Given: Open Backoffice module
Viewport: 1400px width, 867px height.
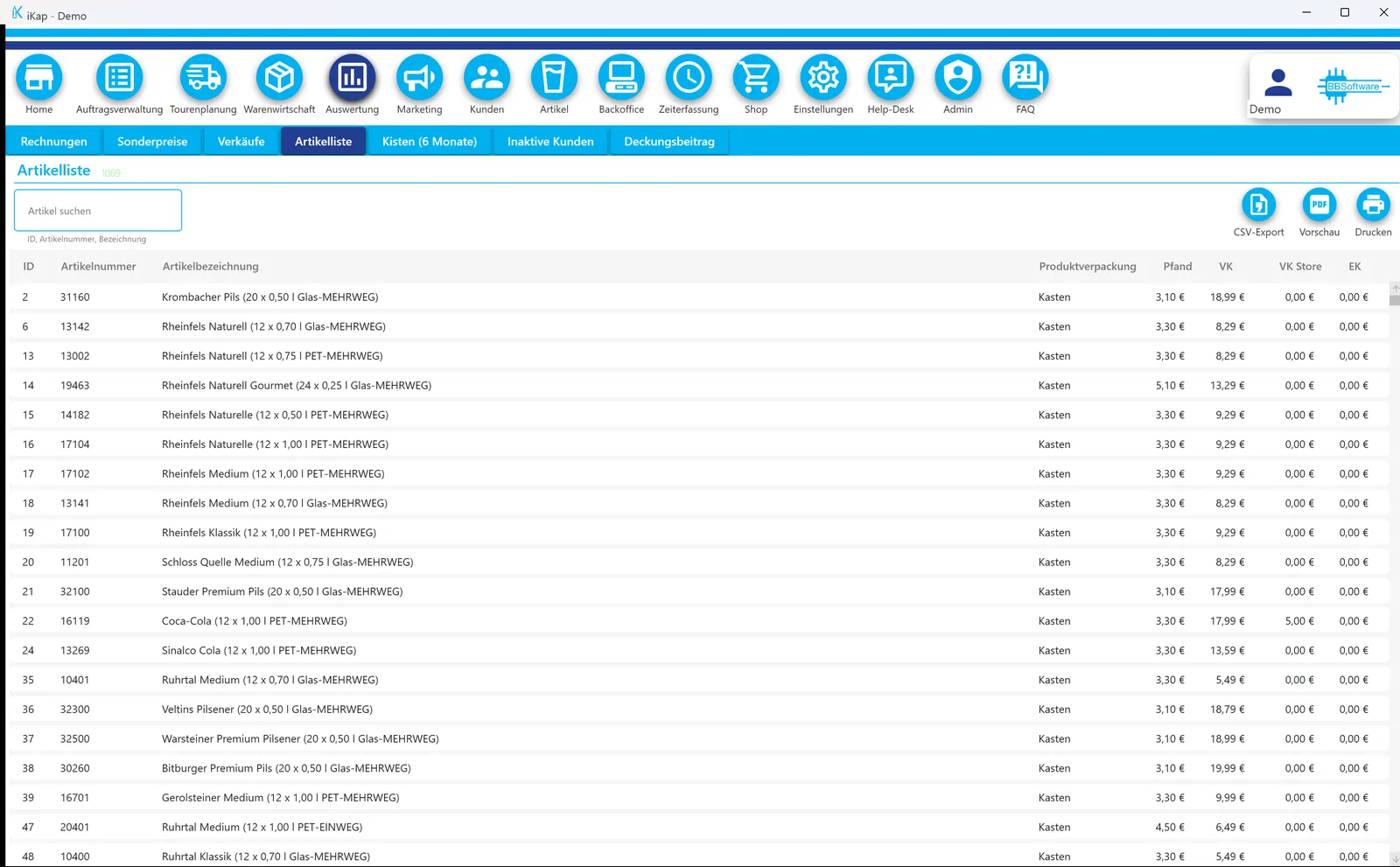Looking at the screenshot, I should pyautogui.click(x=621, y=78).
